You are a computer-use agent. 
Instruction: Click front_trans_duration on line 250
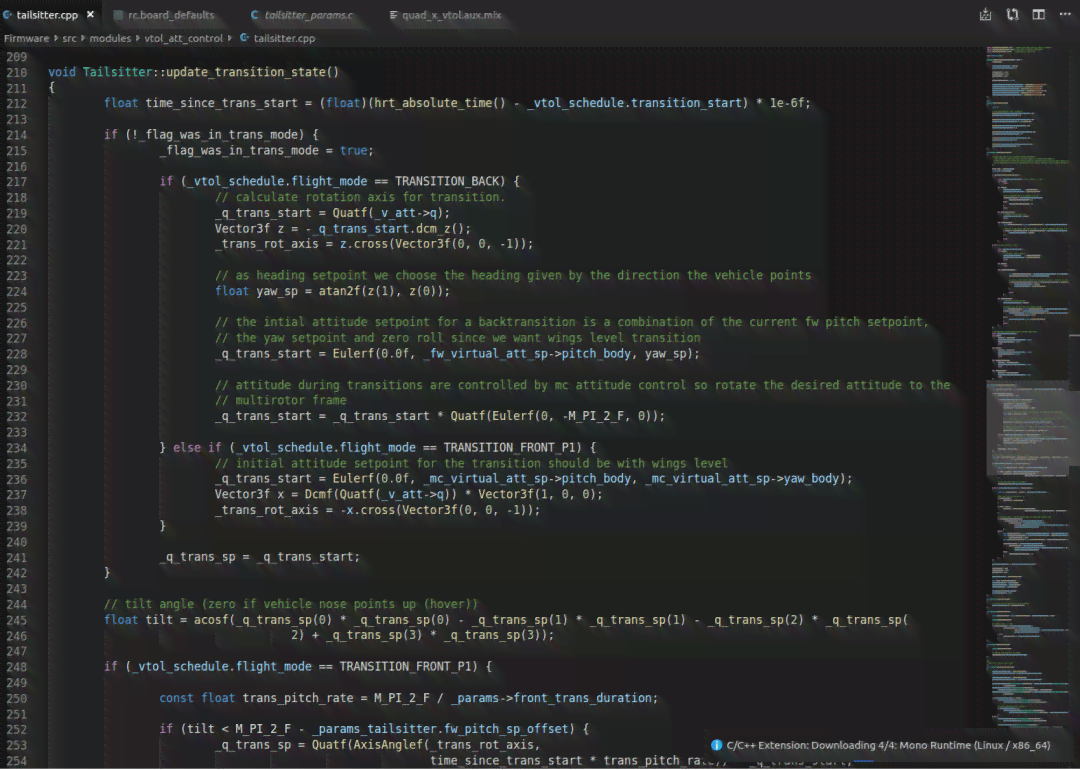[x=582, y=698]
